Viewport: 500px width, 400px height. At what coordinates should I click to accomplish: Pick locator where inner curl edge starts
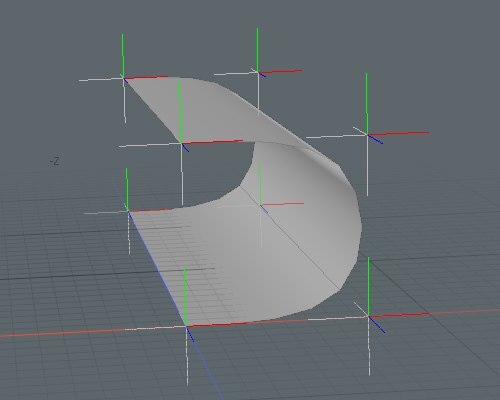pos(181,144)
